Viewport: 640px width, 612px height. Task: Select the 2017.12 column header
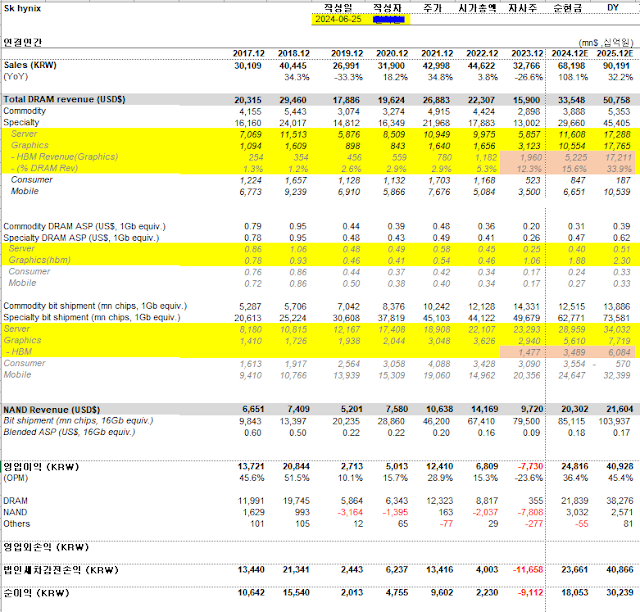pyautogui.click(x=249, y=53)
